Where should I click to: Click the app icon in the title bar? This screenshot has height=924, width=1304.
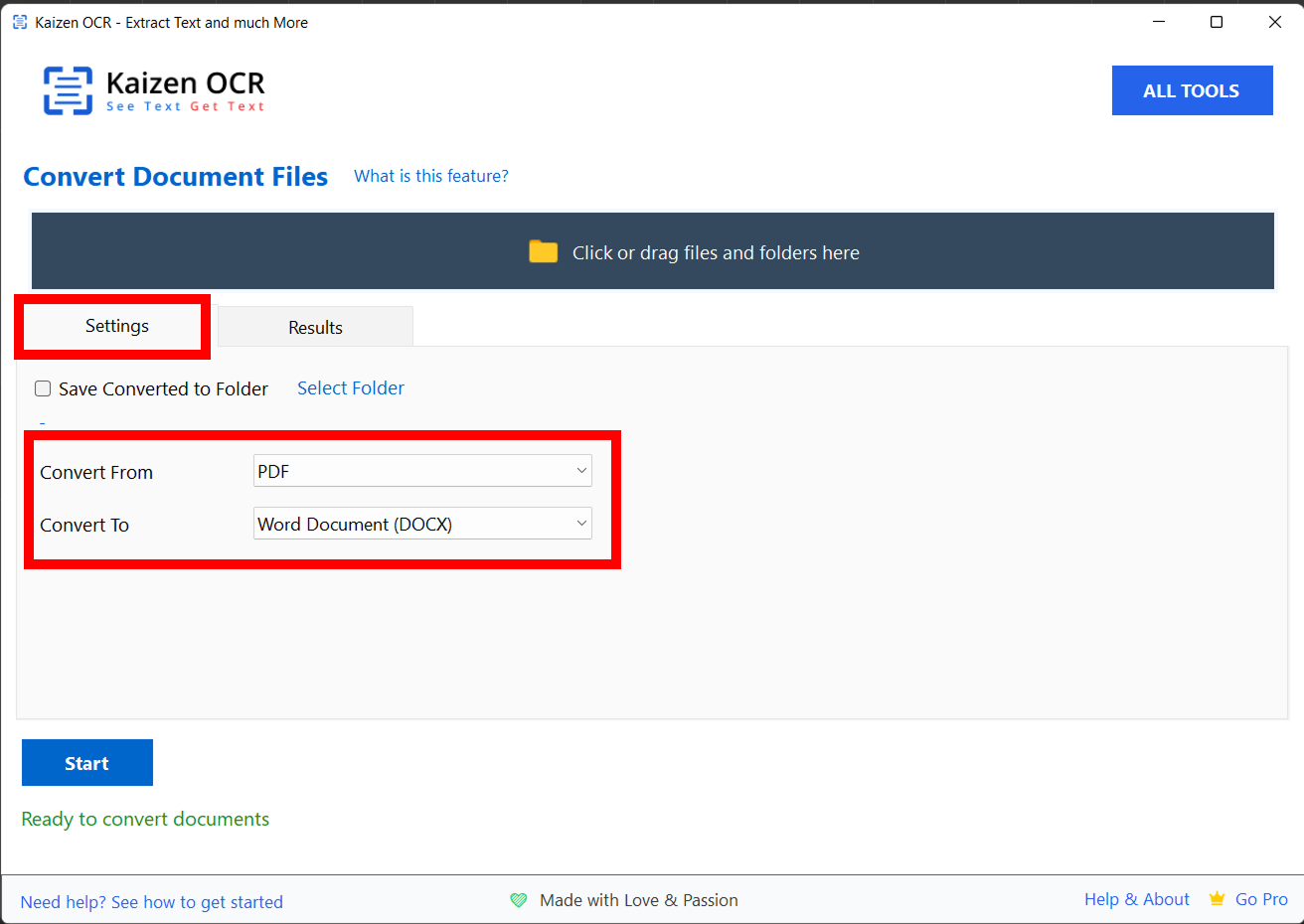20,22
